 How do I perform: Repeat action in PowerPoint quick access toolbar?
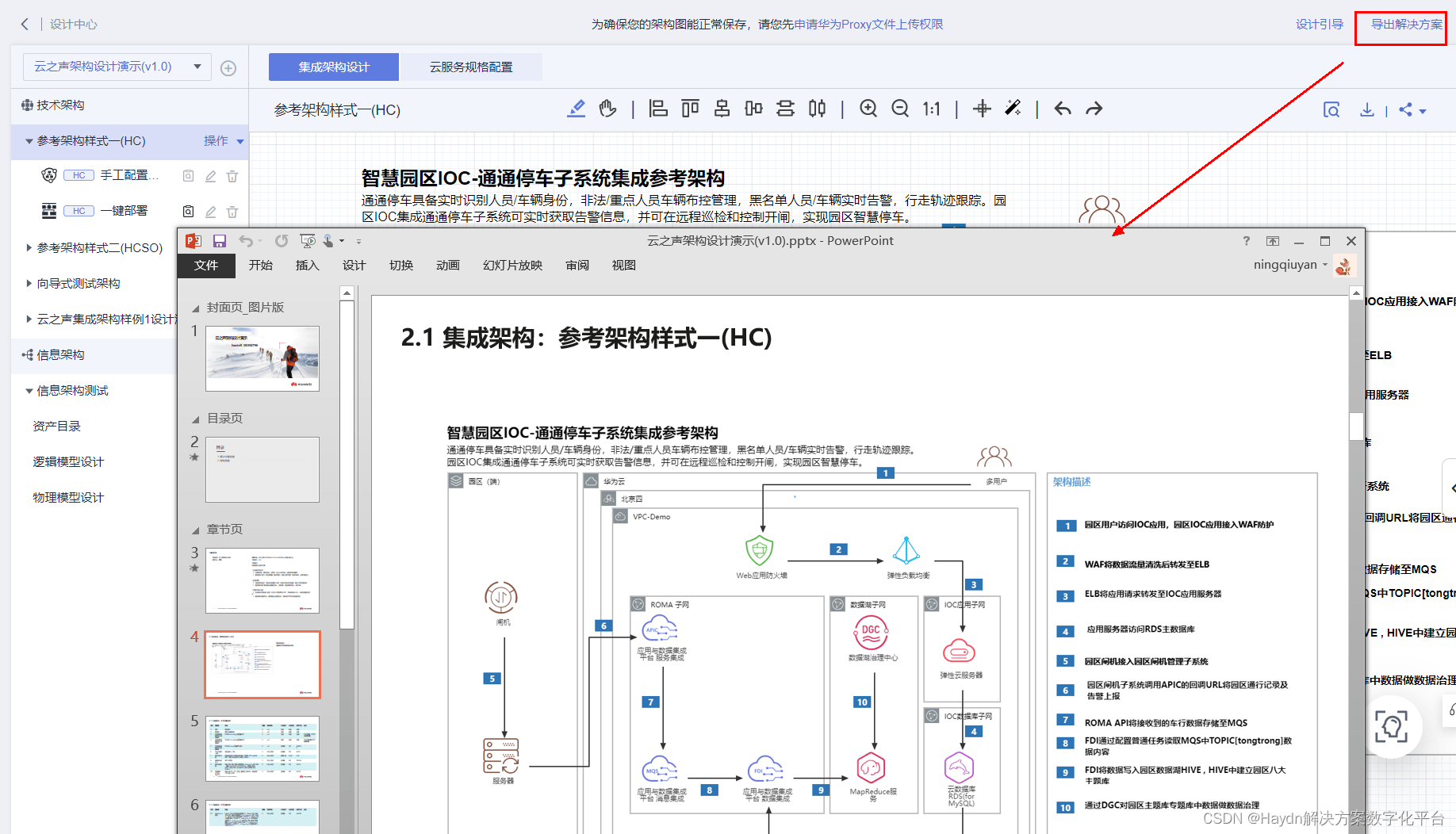tap(282, 241)
